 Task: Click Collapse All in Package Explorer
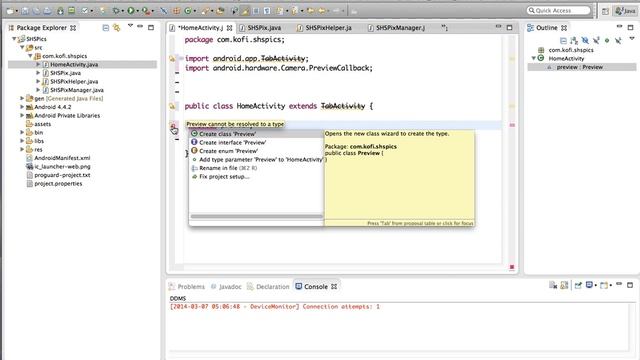point(106,28)
